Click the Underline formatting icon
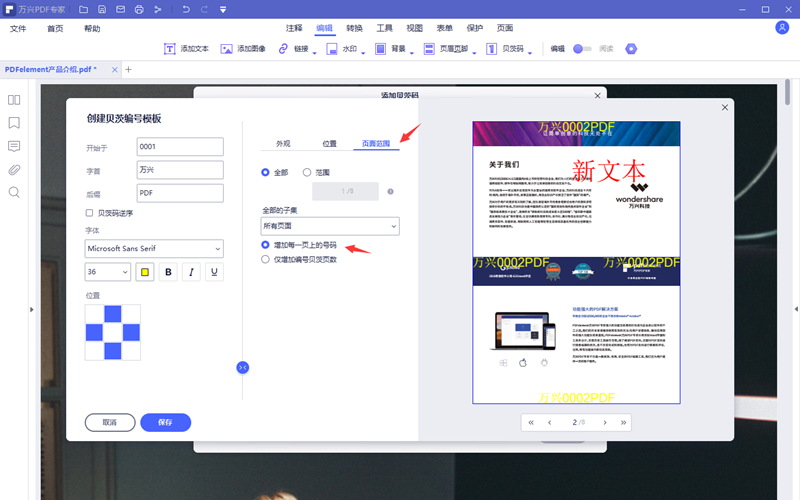The height and width of the screenshot is (500, 800). 214,272
